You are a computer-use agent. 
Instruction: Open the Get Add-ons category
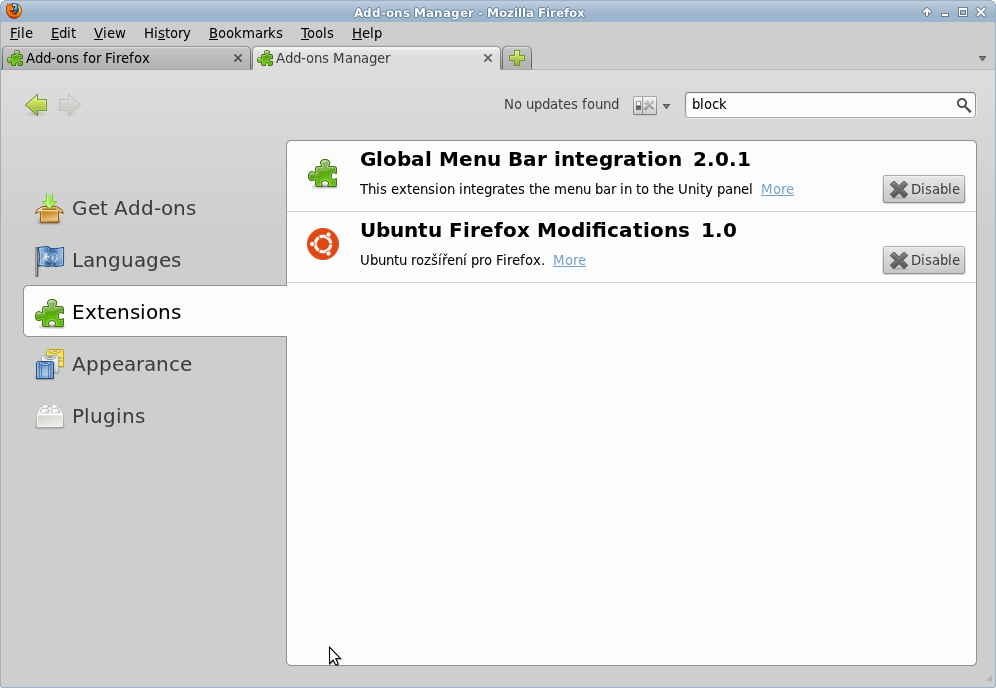(x=155, y=208)
